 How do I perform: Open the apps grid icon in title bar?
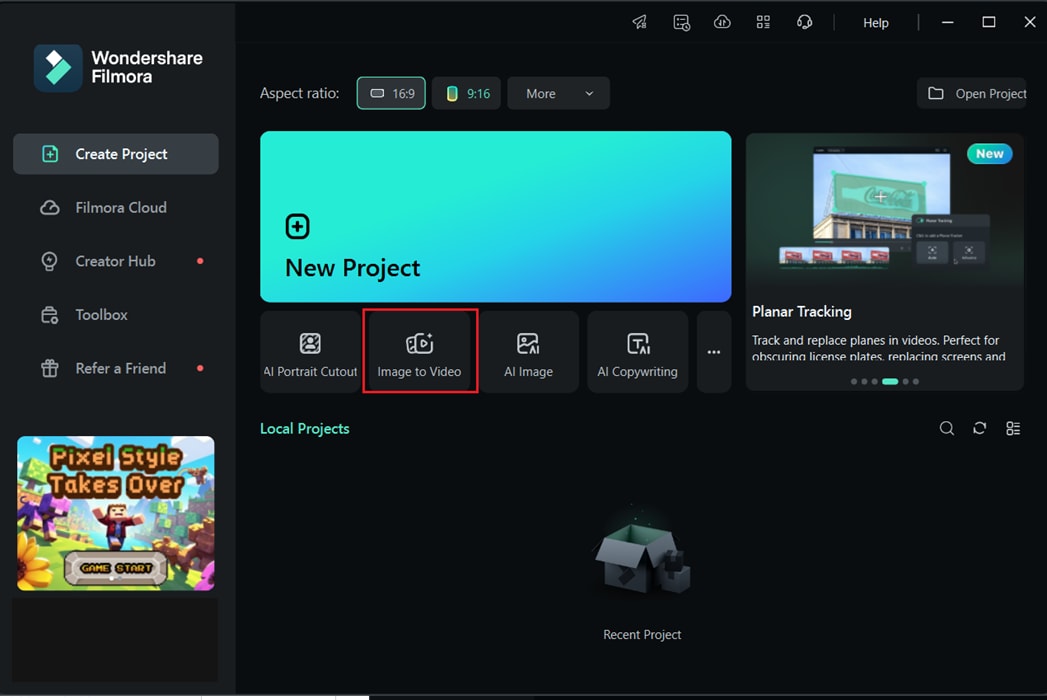763,22
